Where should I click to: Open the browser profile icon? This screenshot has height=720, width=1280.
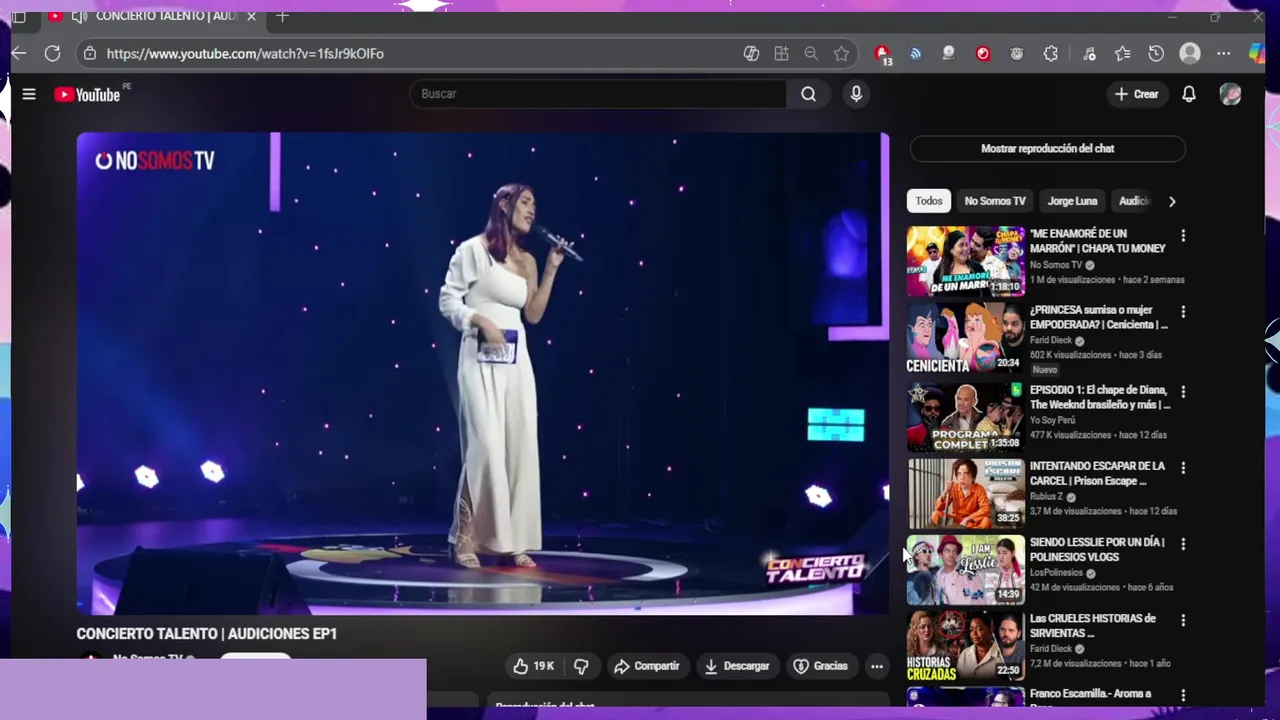tap(1190, 54)
